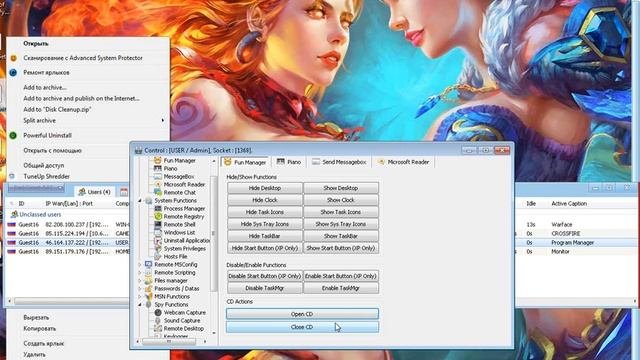Select the Sound Capture tree icon
The width and height of the screenshot is (640, 360).
pyautogui.click(x=158, y=320)
